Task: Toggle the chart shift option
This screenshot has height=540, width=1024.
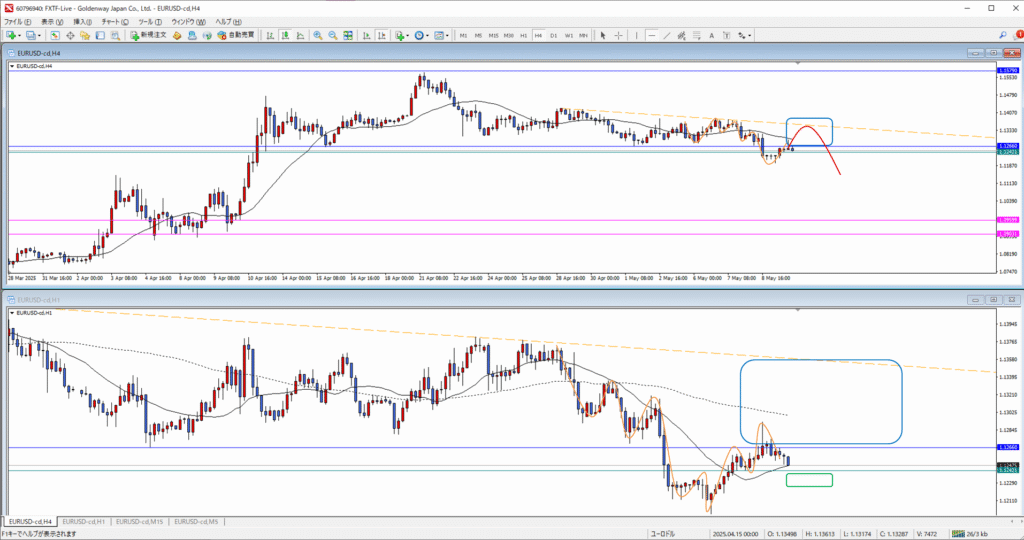Action: [381, 35]
